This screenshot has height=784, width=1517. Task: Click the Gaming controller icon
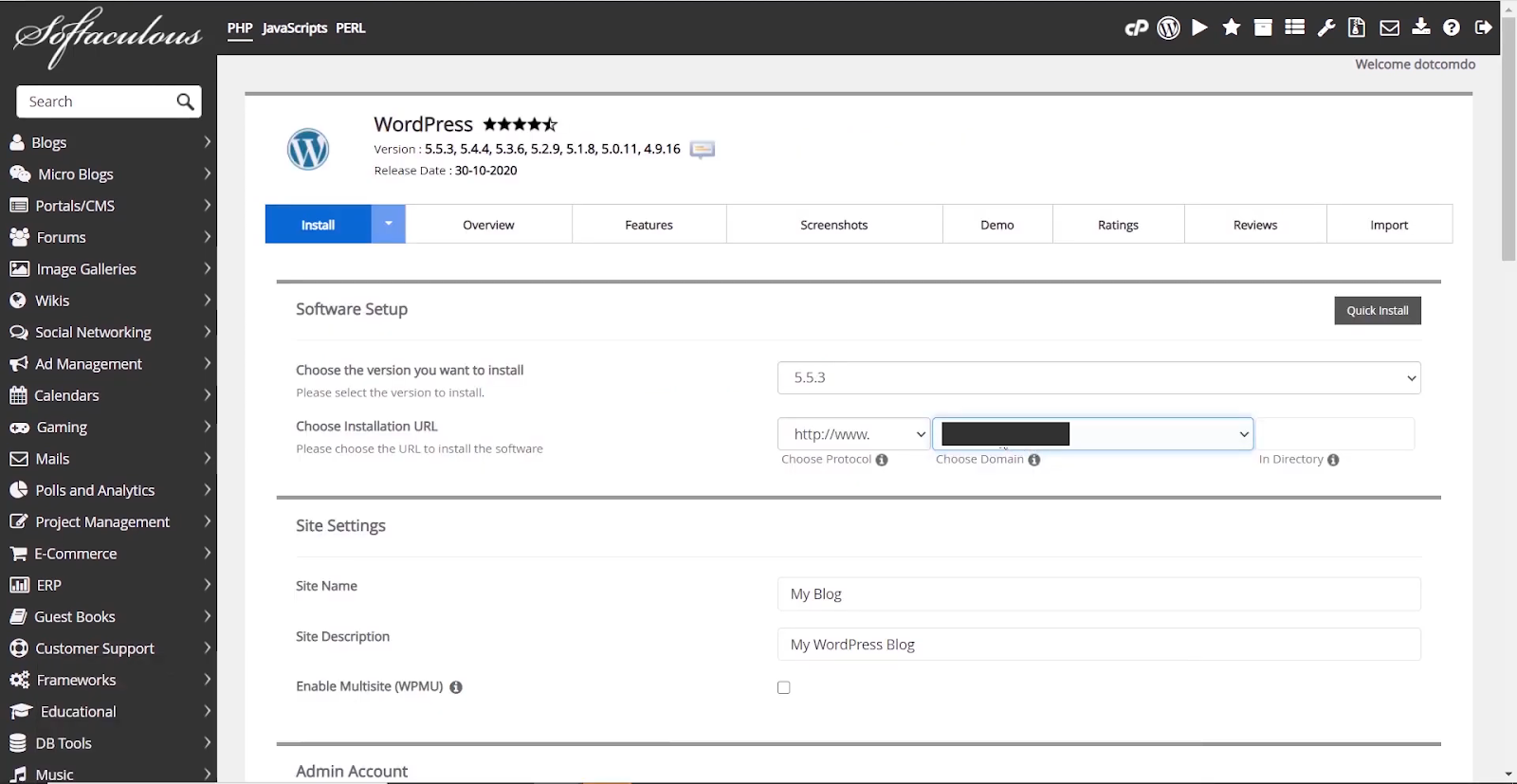point(19,428)
